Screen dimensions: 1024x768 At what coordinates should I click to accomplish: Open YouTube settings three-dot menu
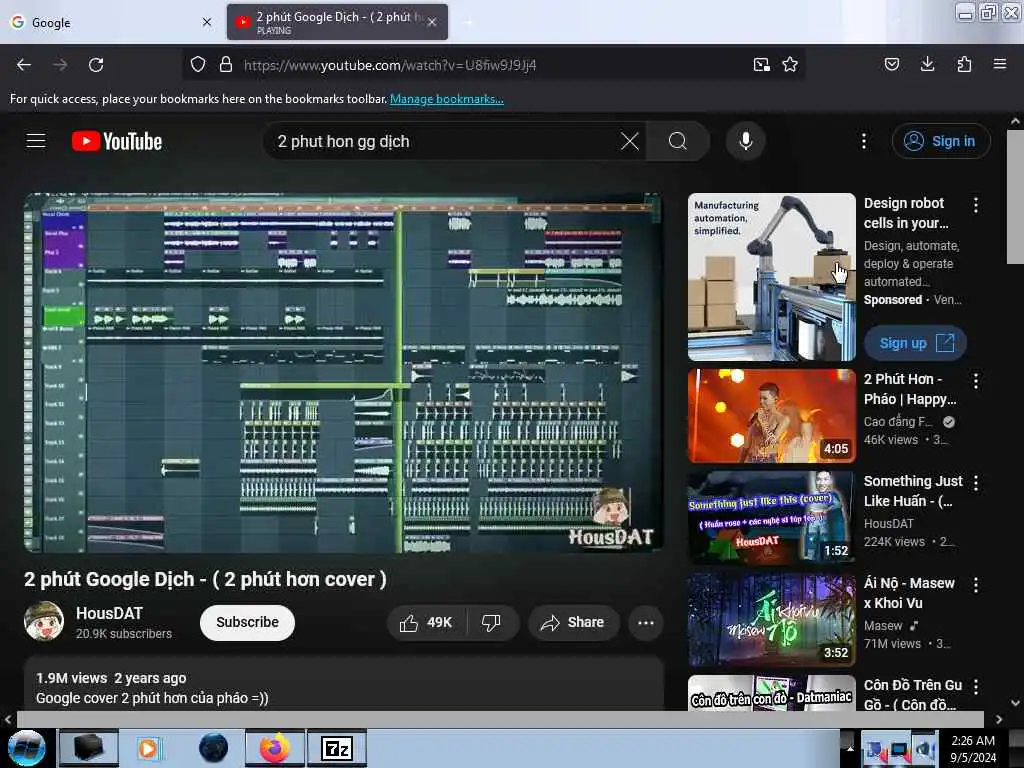[x=863, y=141]
